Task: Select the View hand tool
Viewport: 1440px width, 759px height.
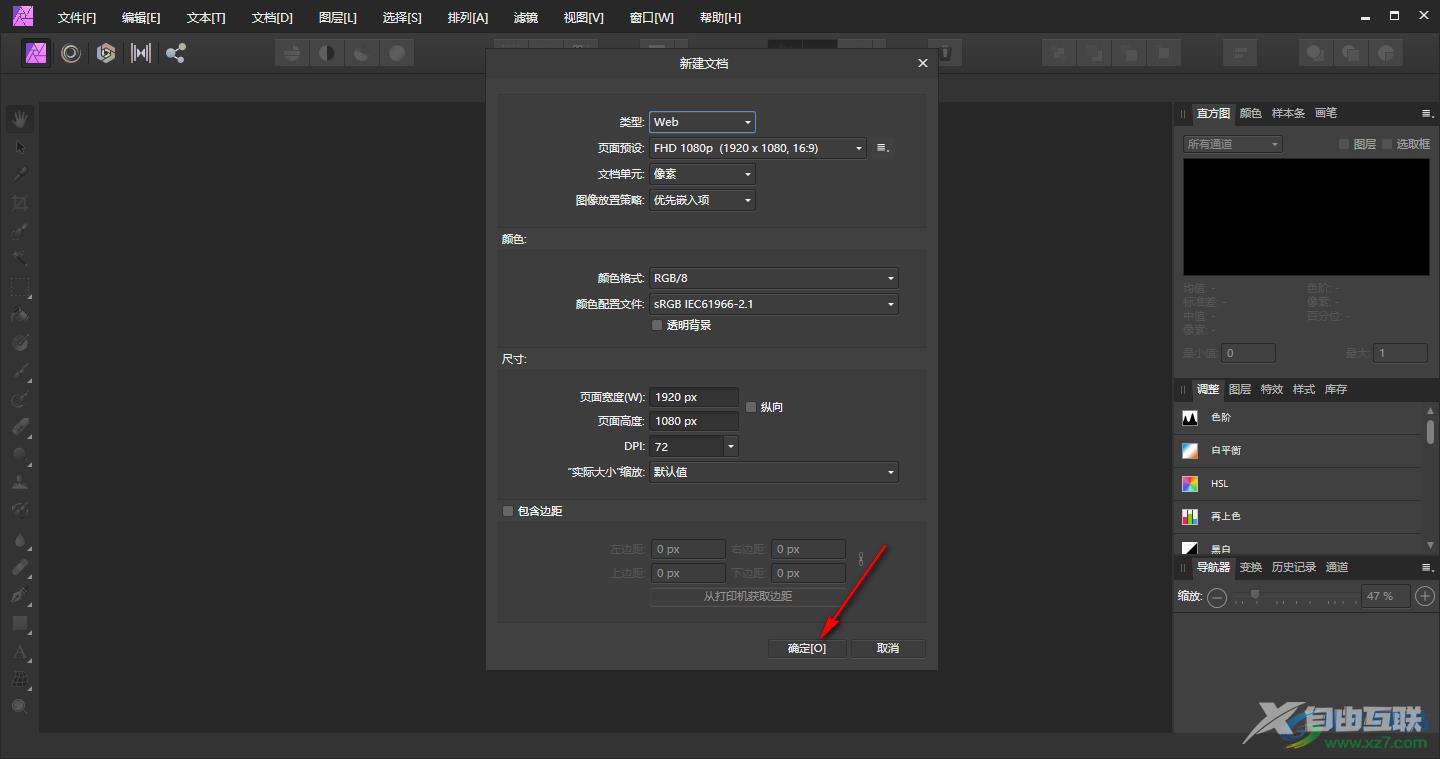Action: pyautogui.click(x=20, y=119)
